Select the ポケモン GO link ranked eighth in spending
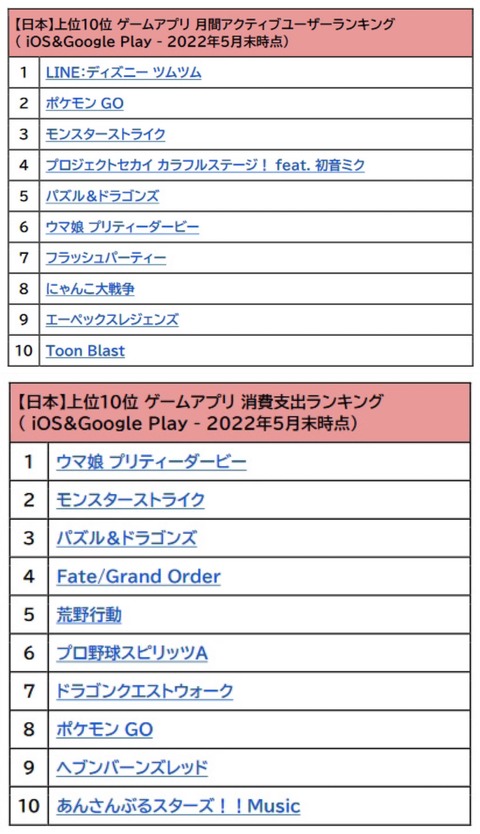Image resolution: width=480 pixels, height=834 pixels. pyautogui.click(x=105, y=729)
